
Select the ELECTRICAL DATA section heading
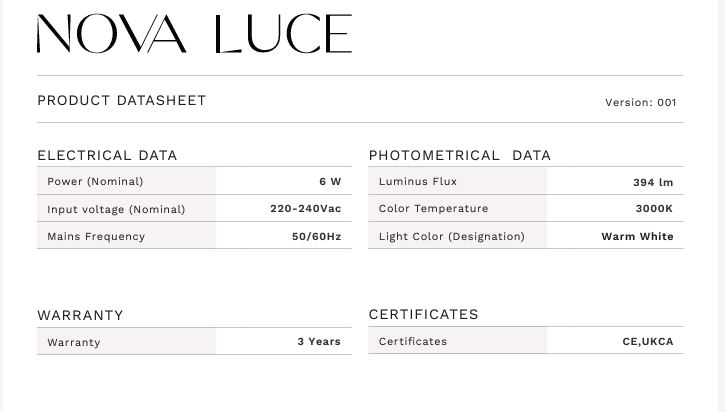click(x=107, y=155)
